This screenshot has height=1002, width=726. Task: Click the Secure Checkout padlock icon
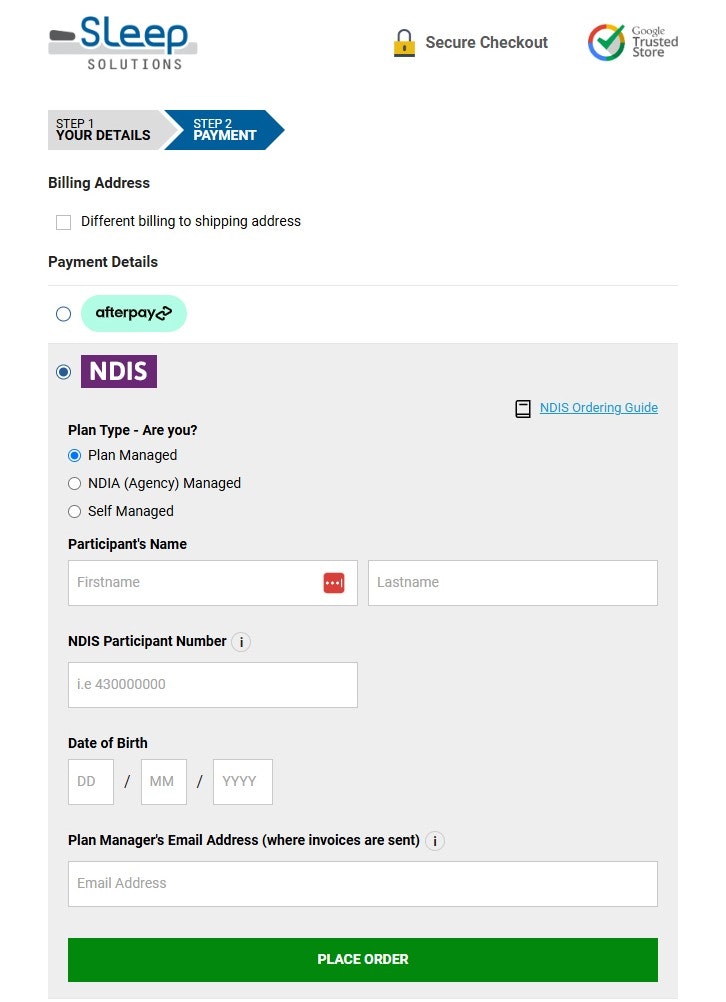tap(404, 43)
